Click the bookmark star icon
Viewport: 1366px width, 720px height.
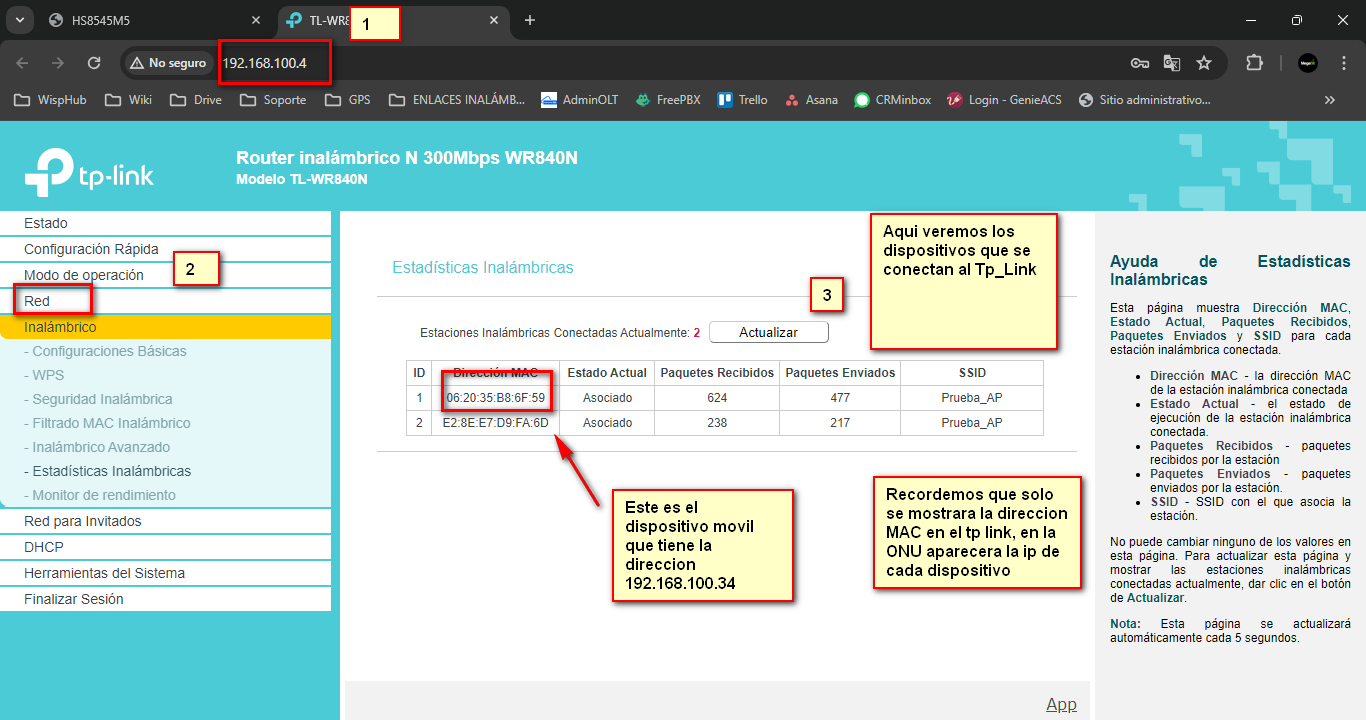(1204, 63)
